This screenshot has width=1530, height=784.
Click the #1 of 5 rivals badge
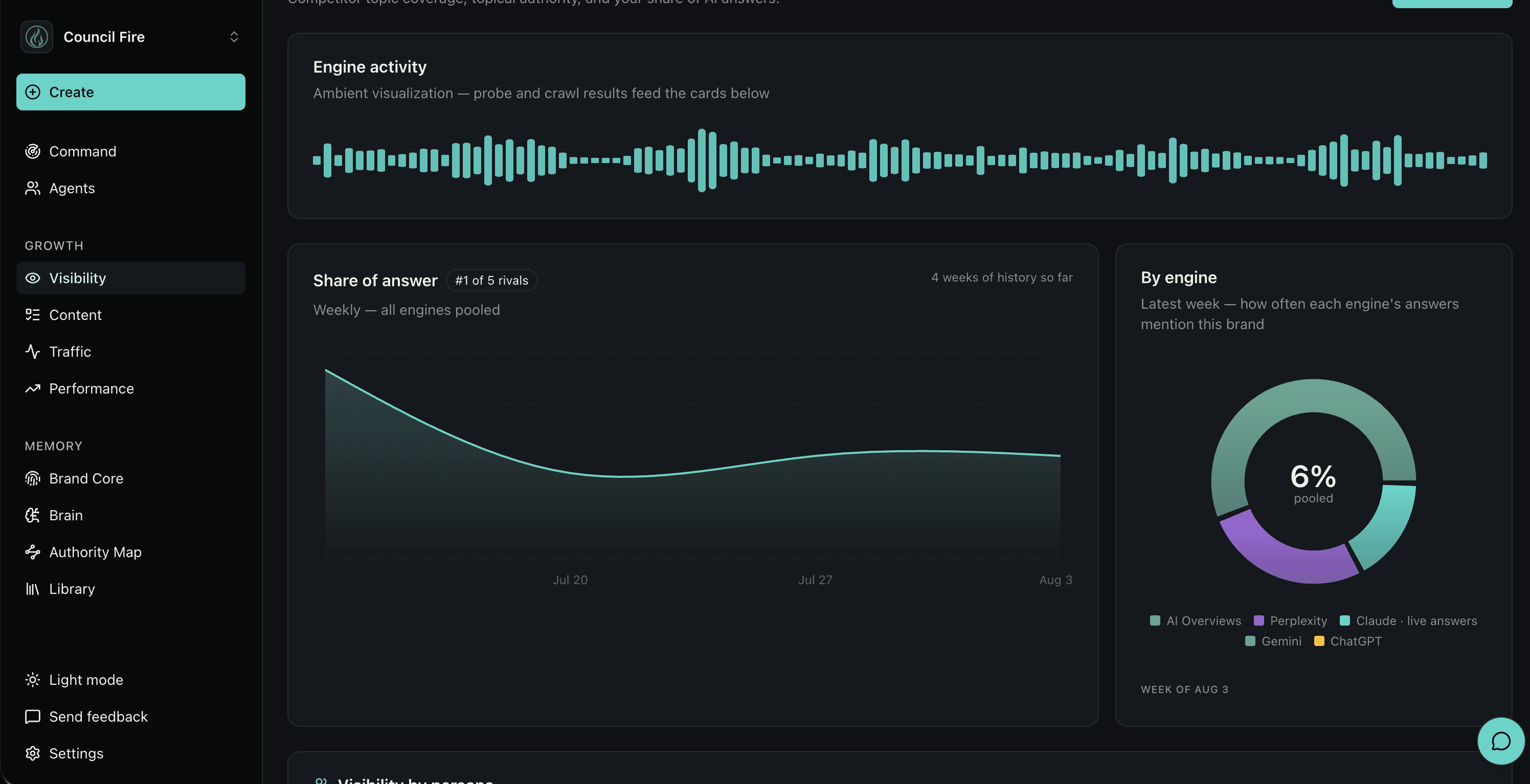coord(491,280)
